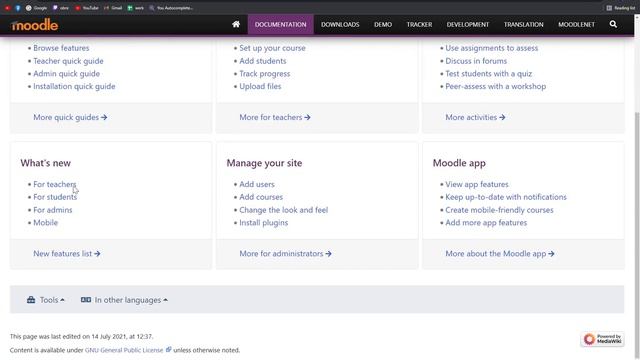Click More quick guides link
Screen dimensions: 640x360
(x=70, y=117)
